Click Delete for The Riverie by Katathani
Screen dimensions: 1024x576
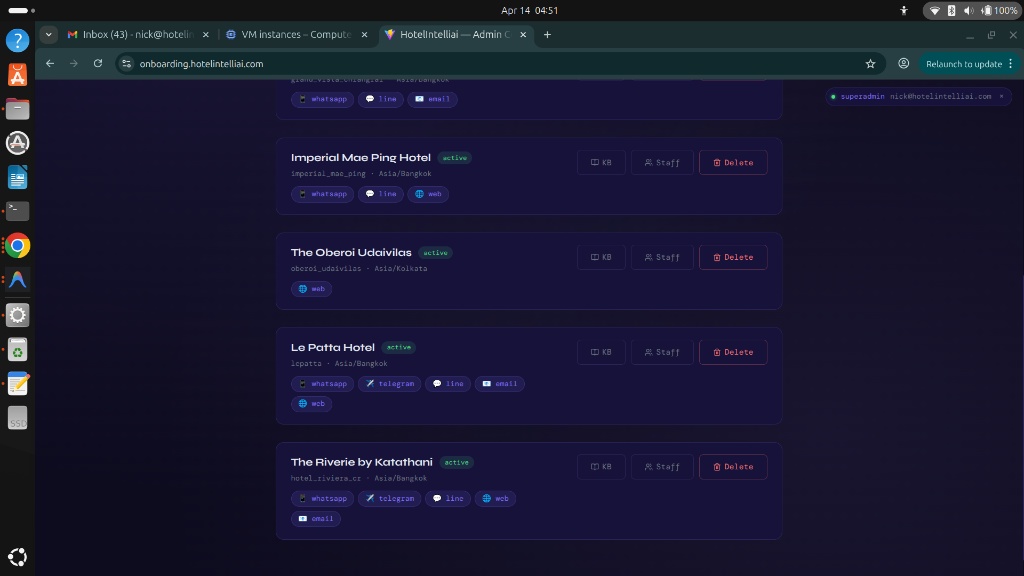point(733,467)
